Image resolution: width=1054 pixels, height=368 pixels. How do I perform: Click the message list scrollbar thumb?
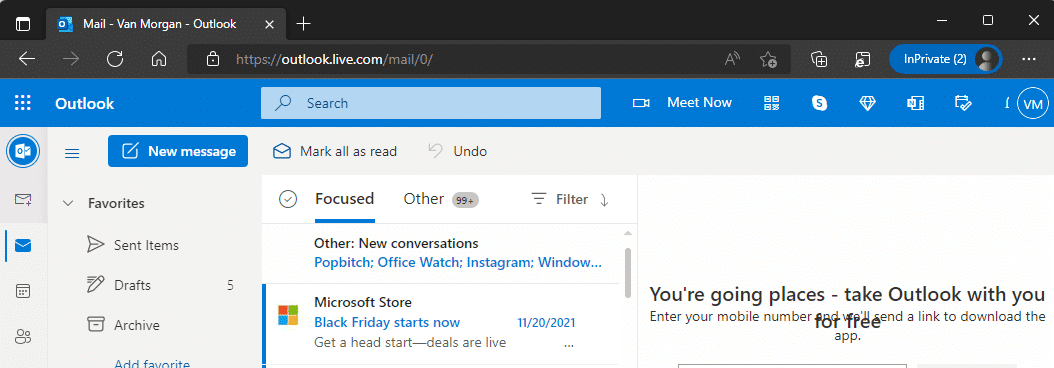coord(628,272)
